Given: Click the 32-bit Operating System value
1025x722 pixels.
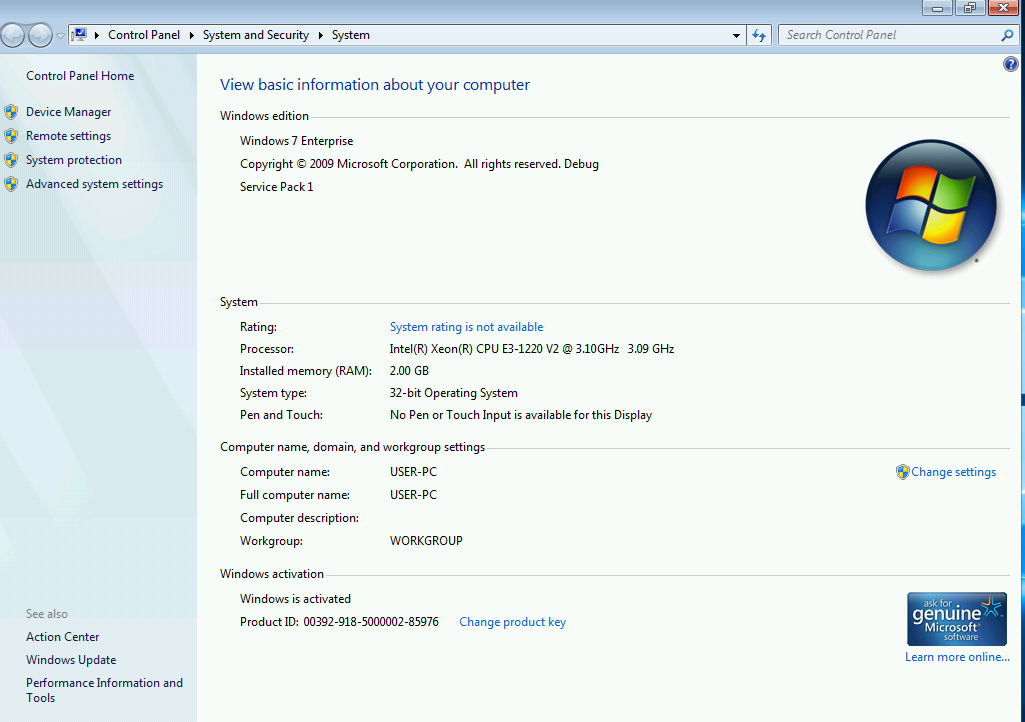Looking at the screenshot, I should [454, 393].
